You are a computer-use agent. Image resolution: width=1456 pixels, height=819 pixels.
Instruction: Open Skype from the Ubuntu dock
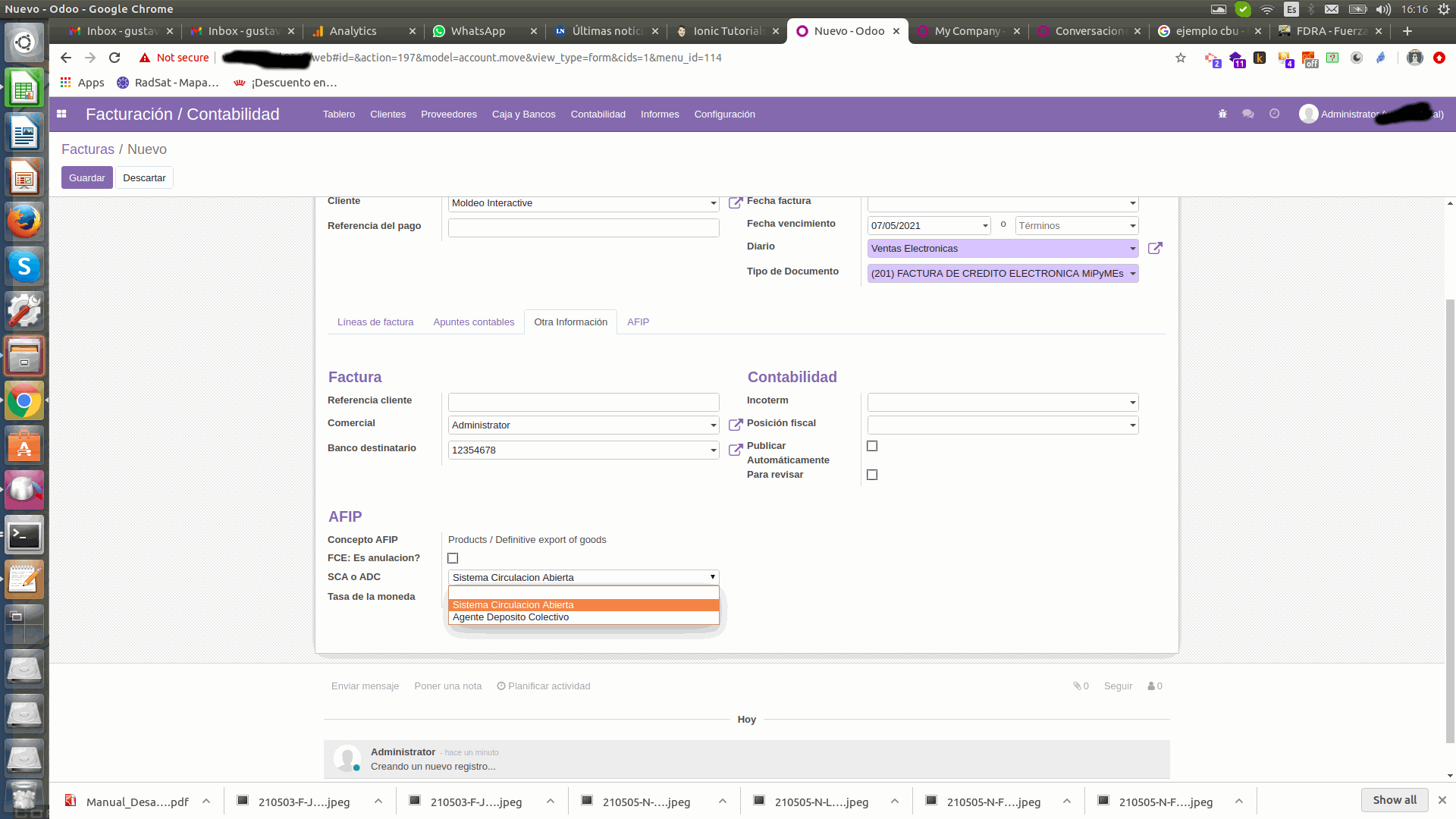coord(24,266)
